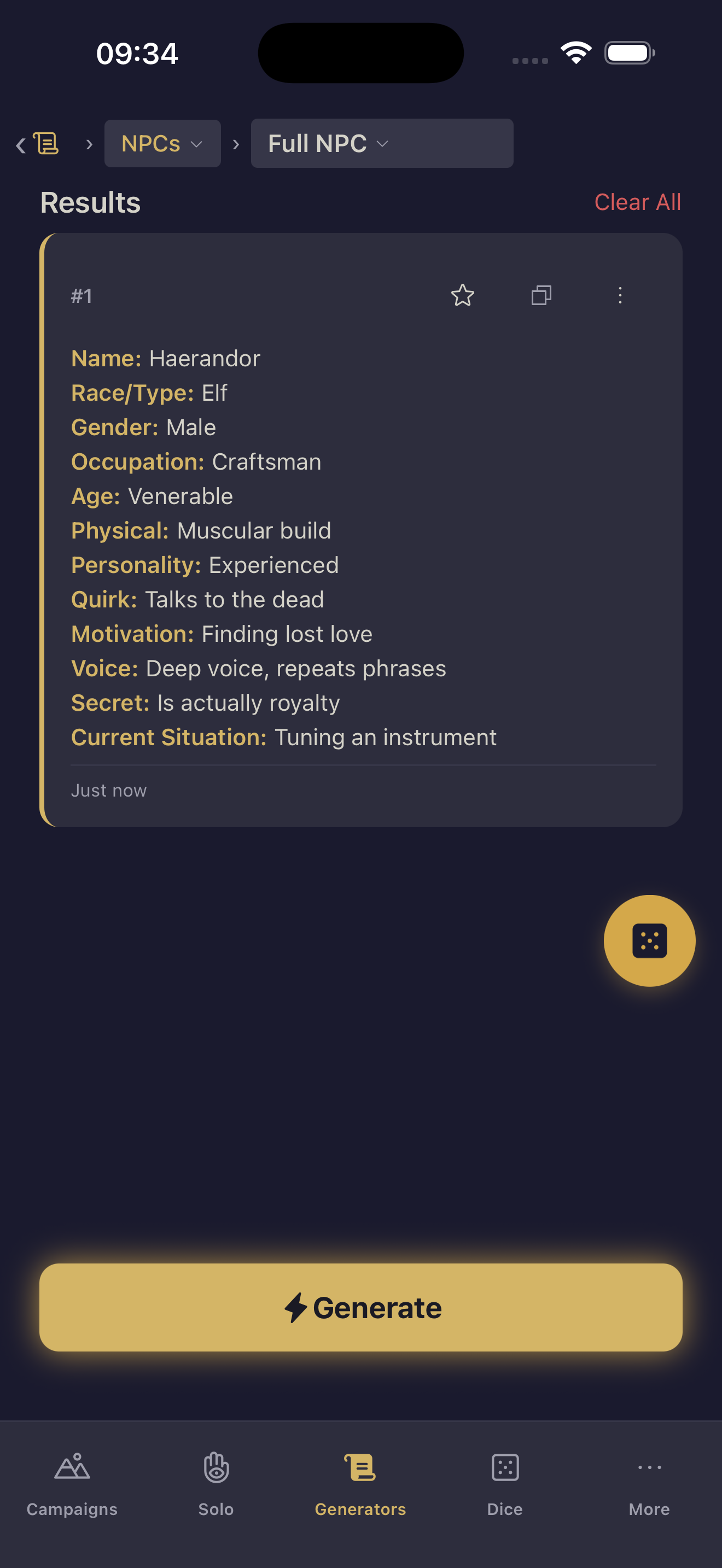Screen dimensions: 722x1568
Task: Tap the Results heading
Action: click(x=90, y=203)
